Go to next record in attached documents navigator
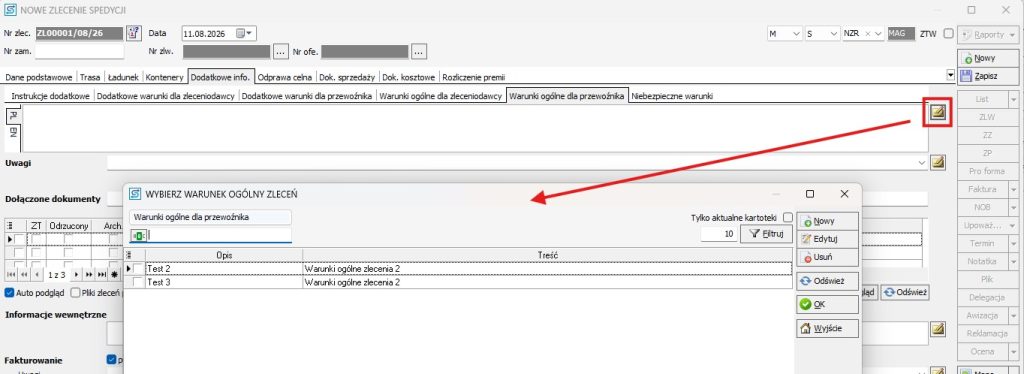This screenshot has width=1024, height=374. pos(76,275)
